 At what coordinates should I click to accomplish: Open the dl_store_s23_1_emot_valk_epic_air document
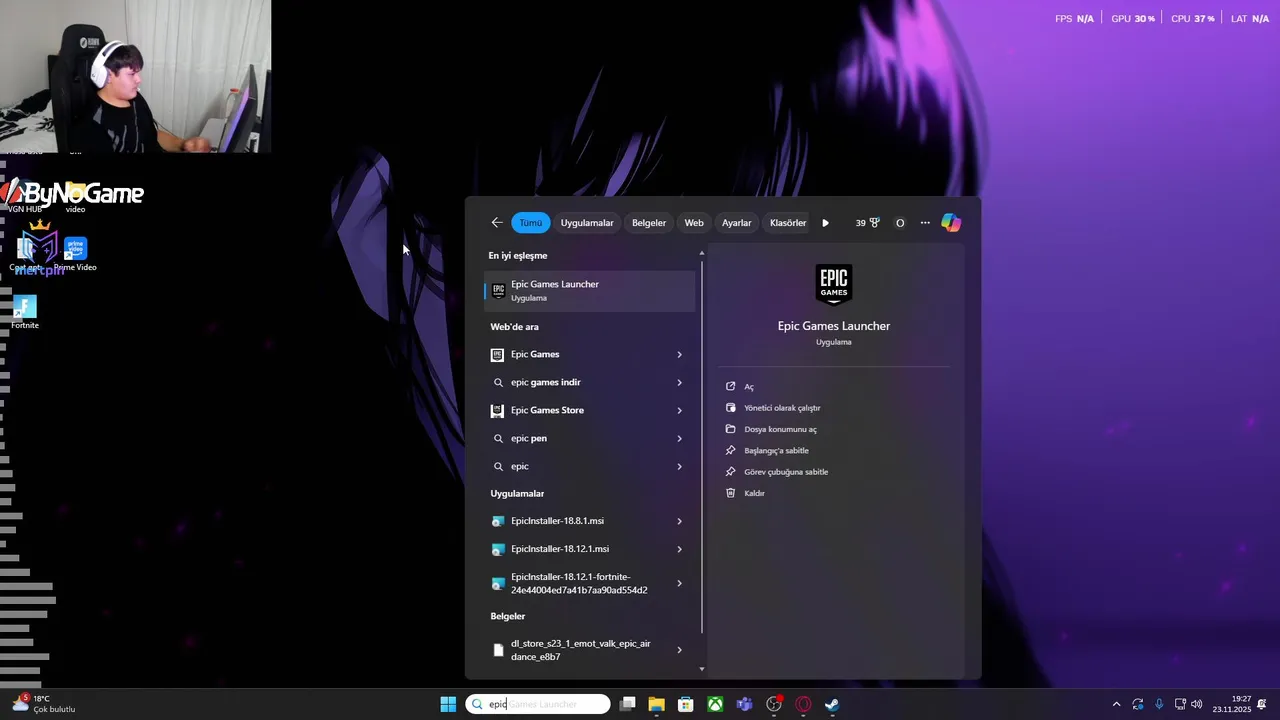coord(578,650)
